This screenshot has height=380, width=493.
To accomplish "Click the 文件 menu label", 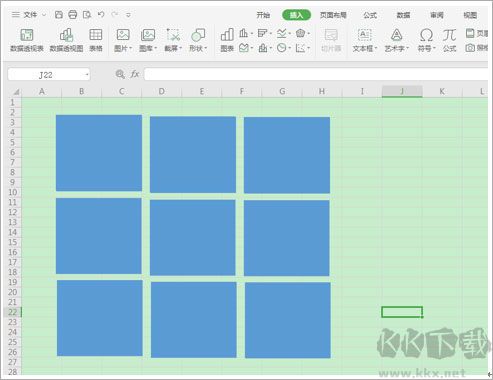I will click(30, 15).
